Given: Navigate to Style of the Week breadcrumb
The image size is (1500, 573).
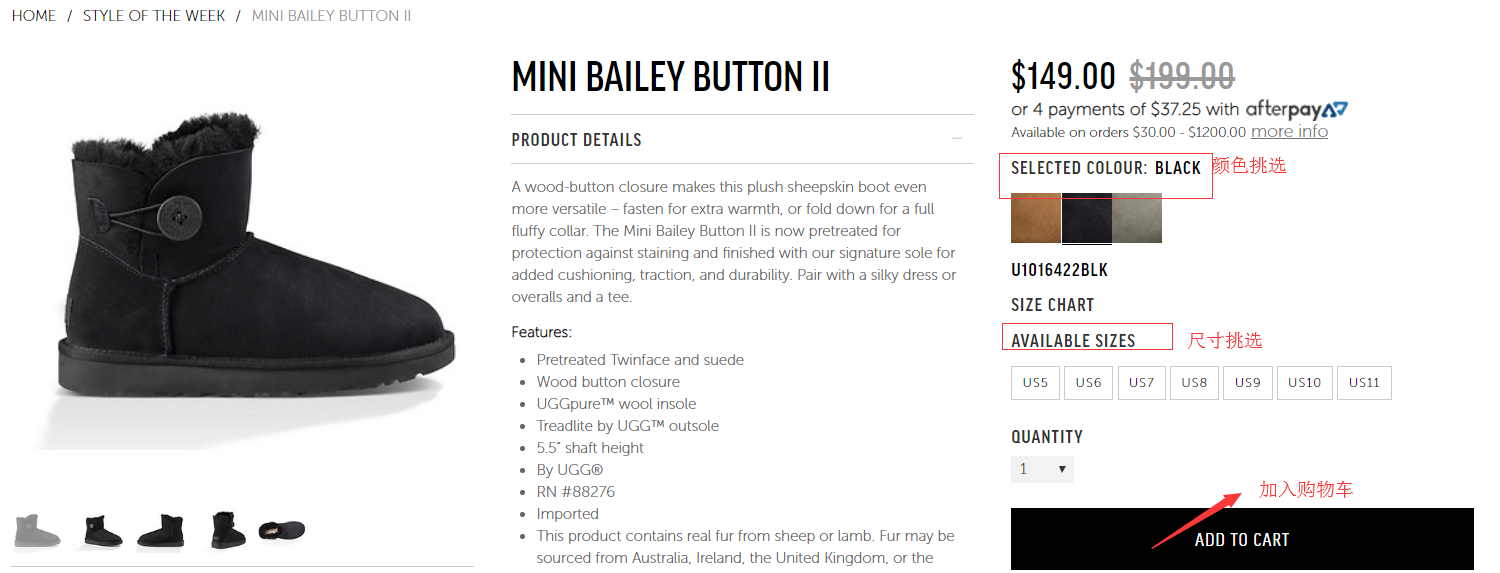Looking at the screenshot, I should coord(154,16).
